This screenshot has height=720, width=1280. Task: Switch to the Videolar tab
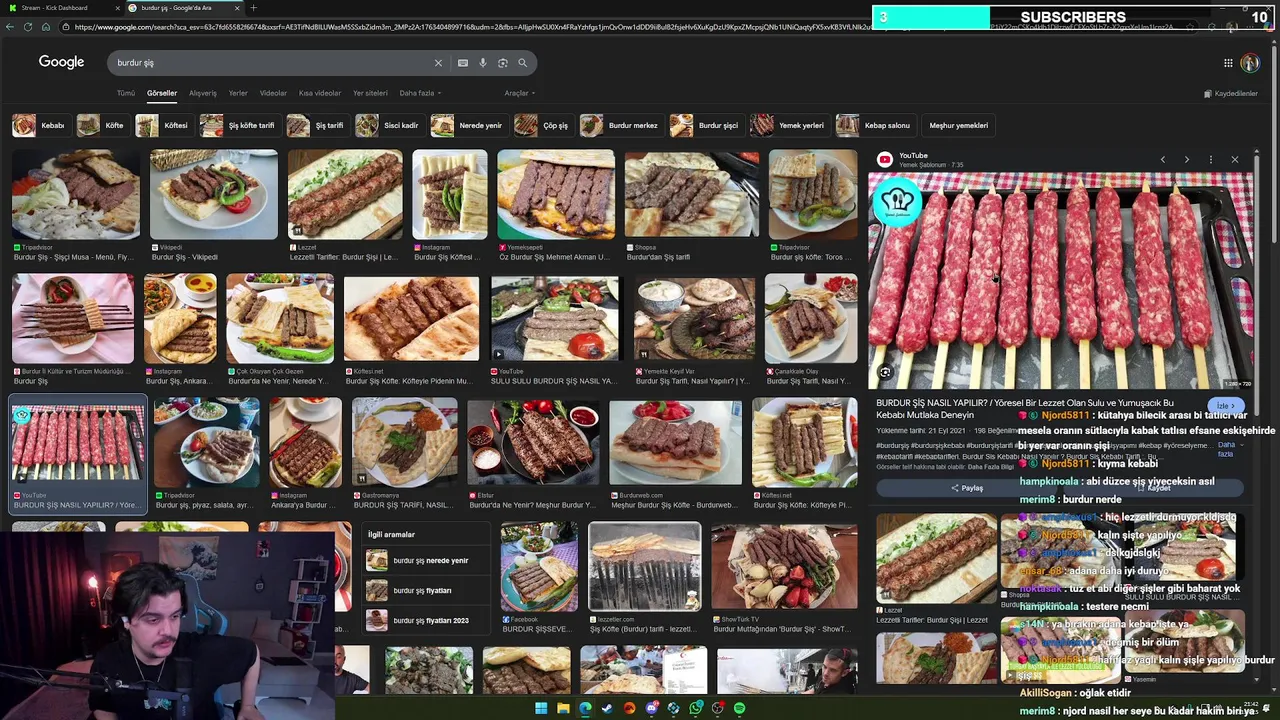click(x=273, y=93)
